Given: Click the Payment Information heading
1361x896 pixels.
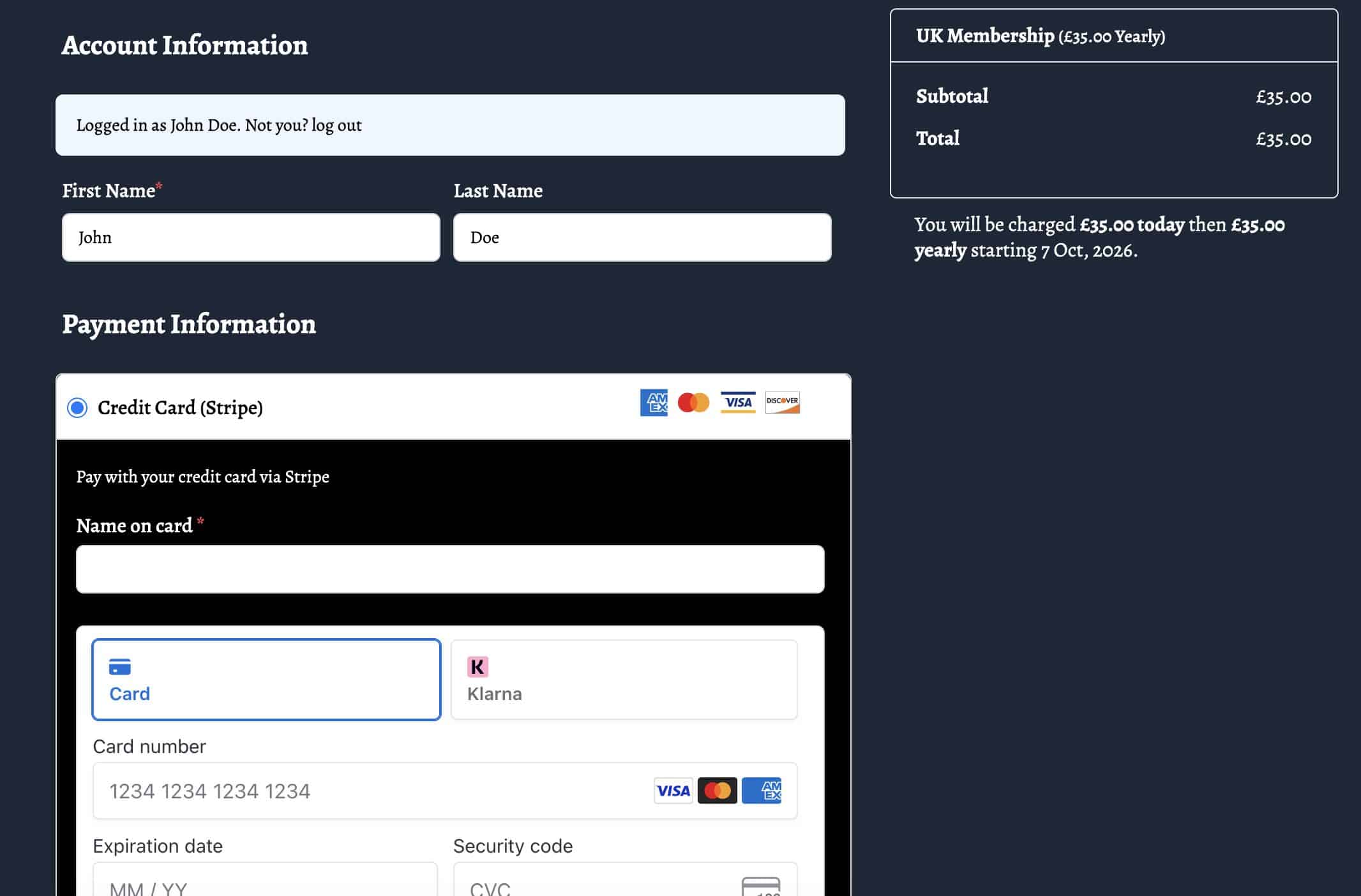Looking at the screenshot, I should 189,324.
